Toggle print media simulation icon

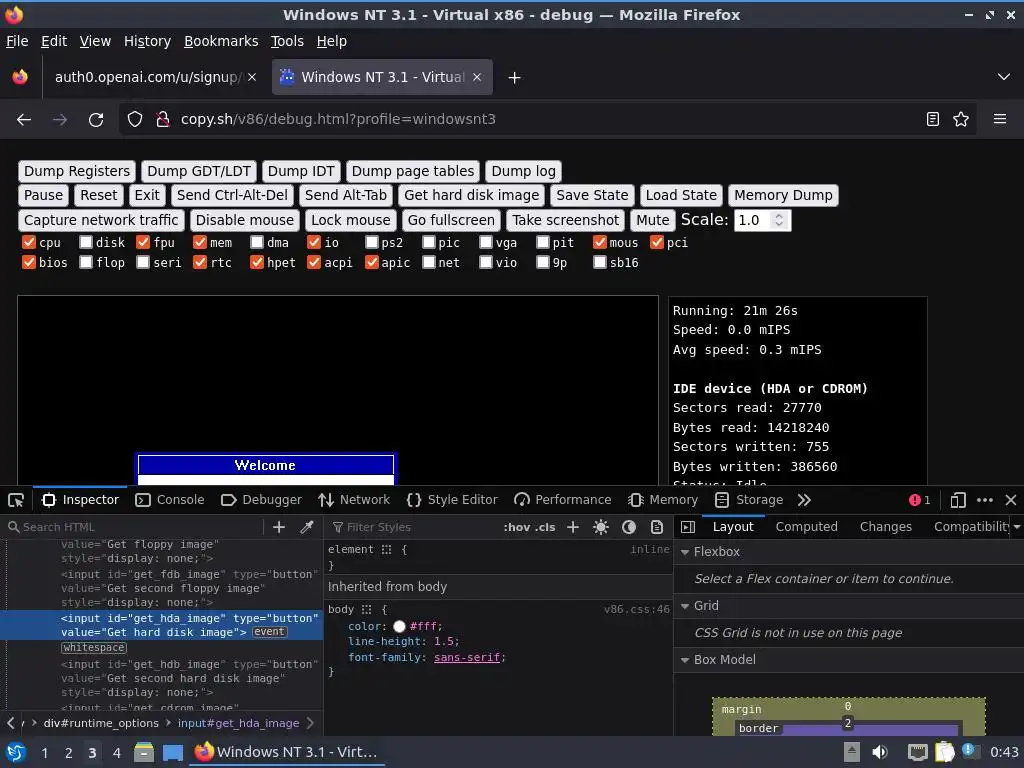(x=657, y=527)
